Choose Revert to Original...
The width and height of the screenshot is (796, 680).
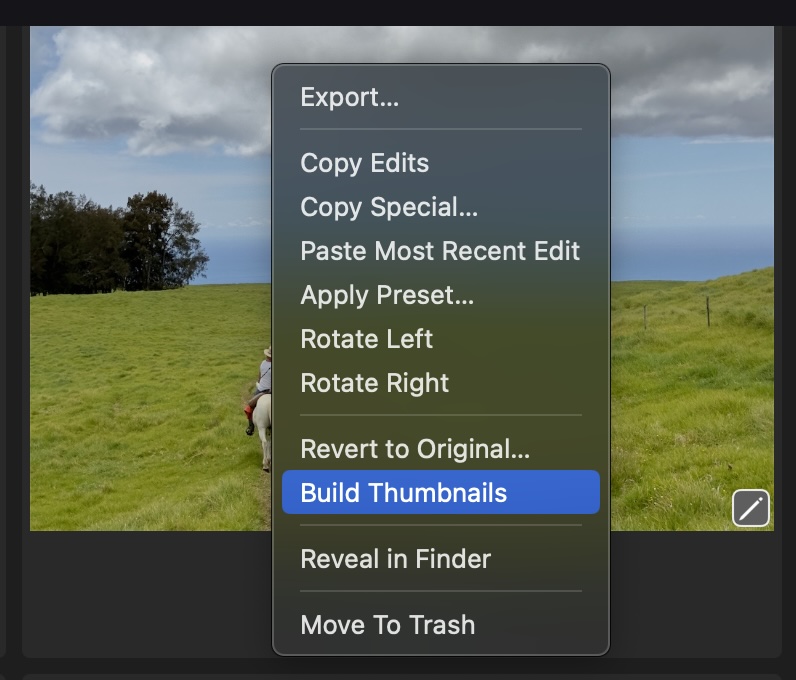click(415, 449)
